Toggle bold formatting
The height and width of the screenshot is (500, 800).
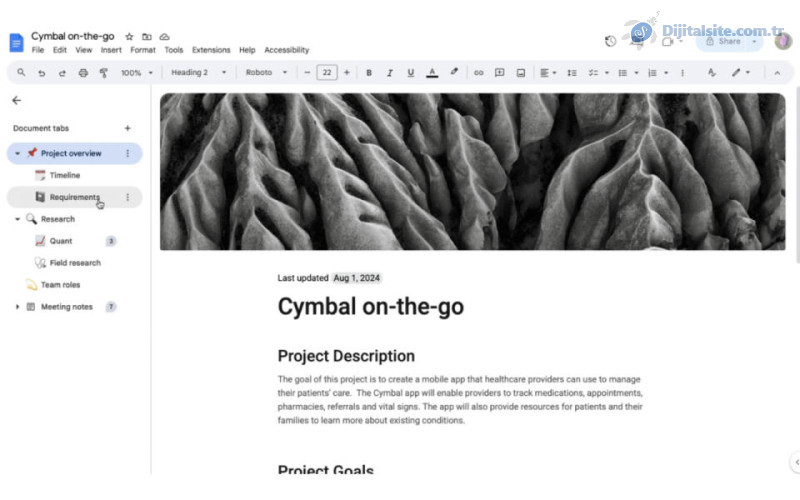click(369, 73)
